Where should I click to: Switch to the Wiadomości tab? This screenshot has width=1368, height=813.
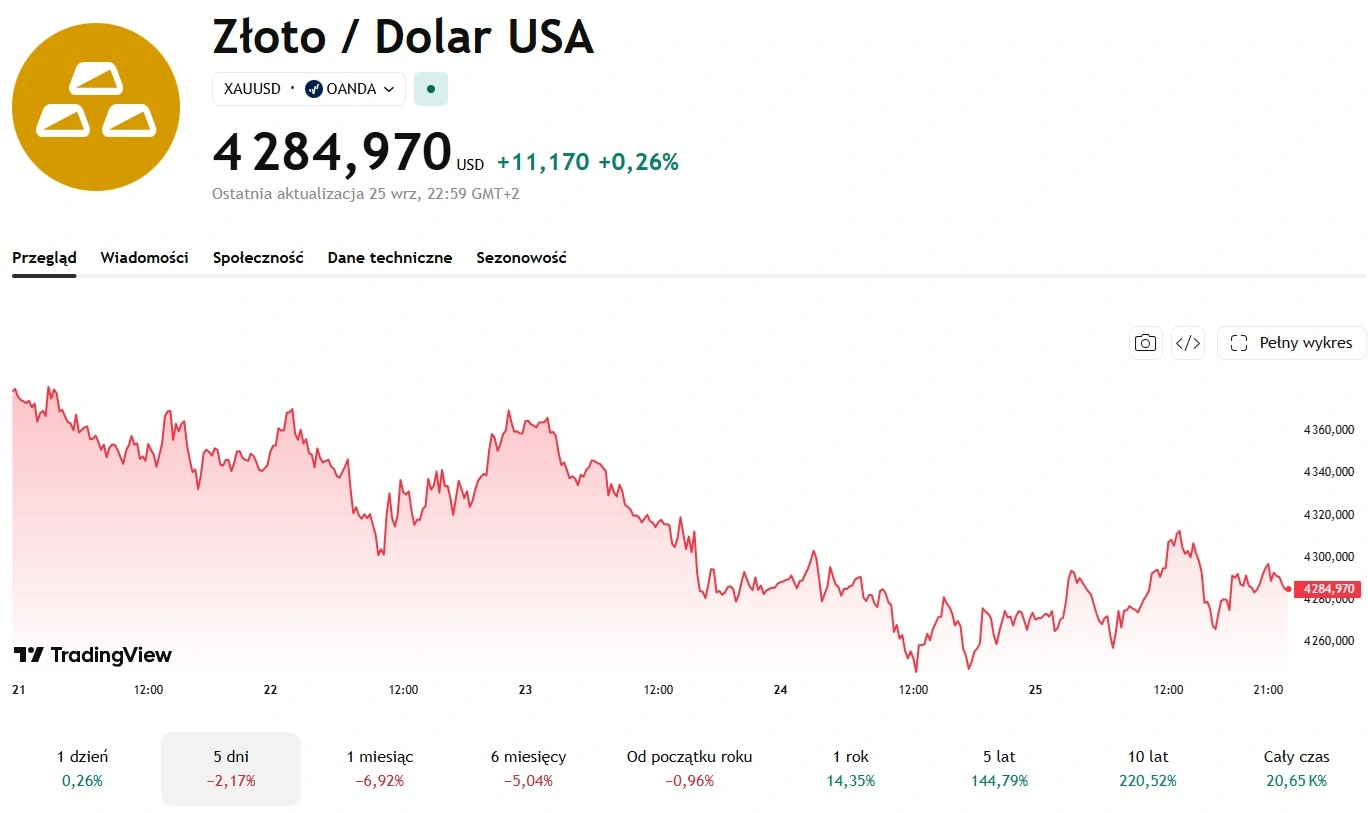coord(144,257)
